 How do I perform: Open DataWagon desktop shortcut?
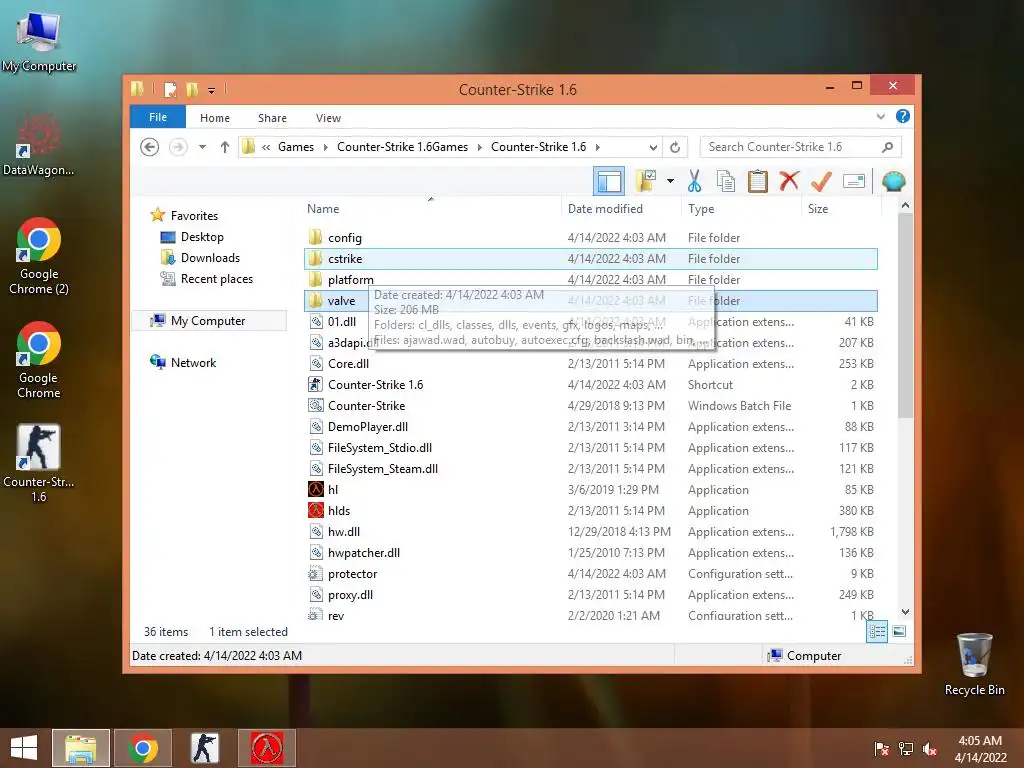click(x=38, y=145)
